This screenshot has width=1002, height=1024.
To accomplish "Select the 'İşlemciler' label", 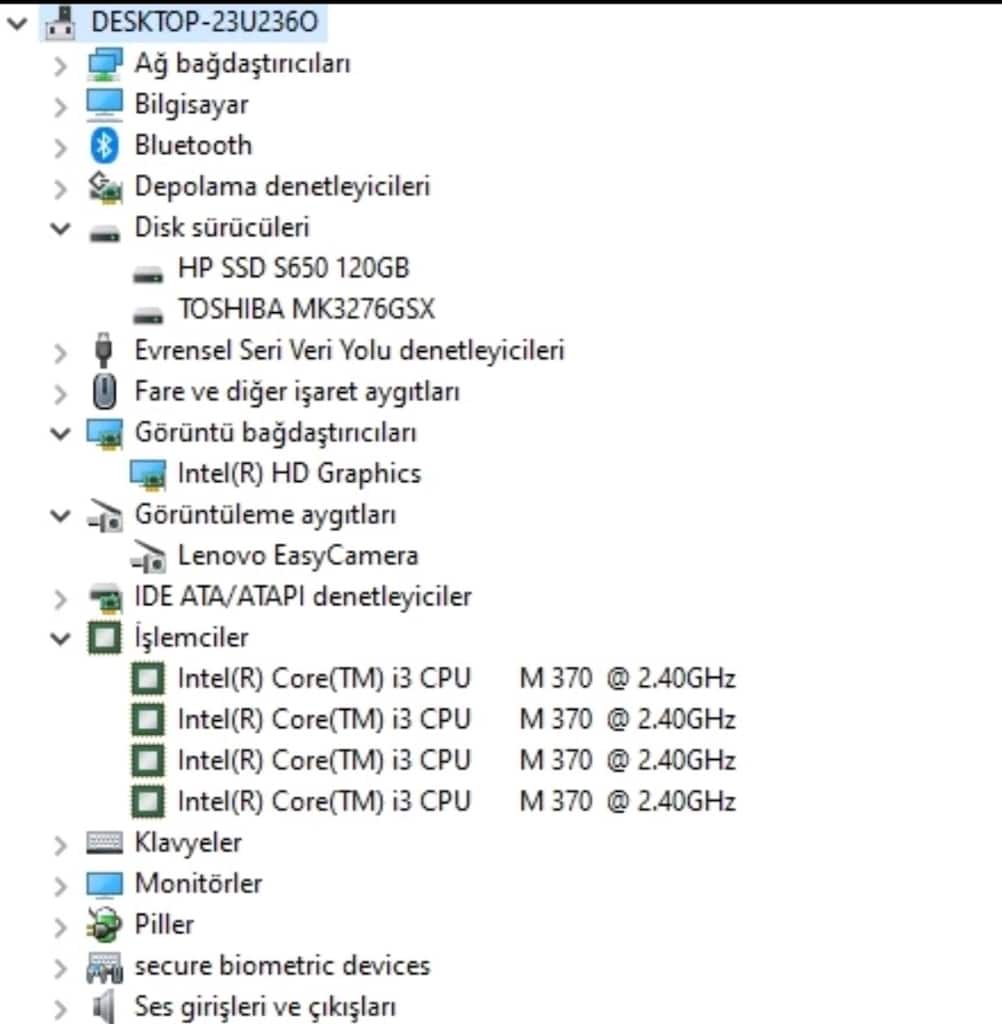I will (x=191, y=637).
